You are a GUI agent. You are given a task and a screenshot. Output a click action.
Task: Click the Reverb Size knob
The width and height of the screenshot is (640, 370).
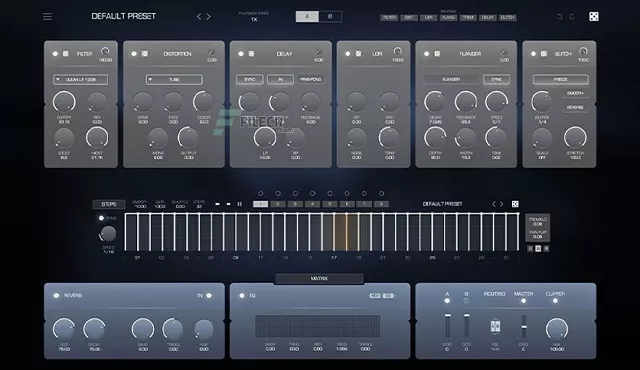pyautogui.click(x=64, y=329)
